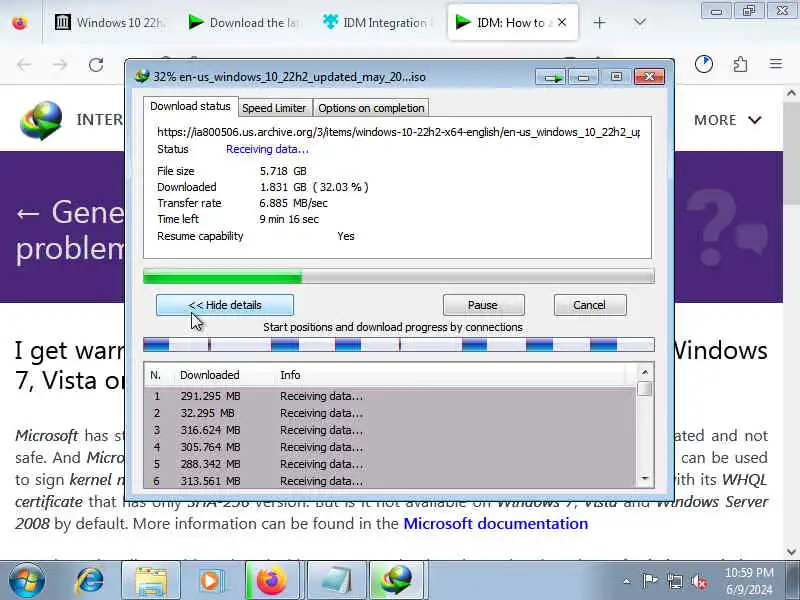Click the back arrow before General problems heading
Screen dimensions: 800x600
click(28, 213)
